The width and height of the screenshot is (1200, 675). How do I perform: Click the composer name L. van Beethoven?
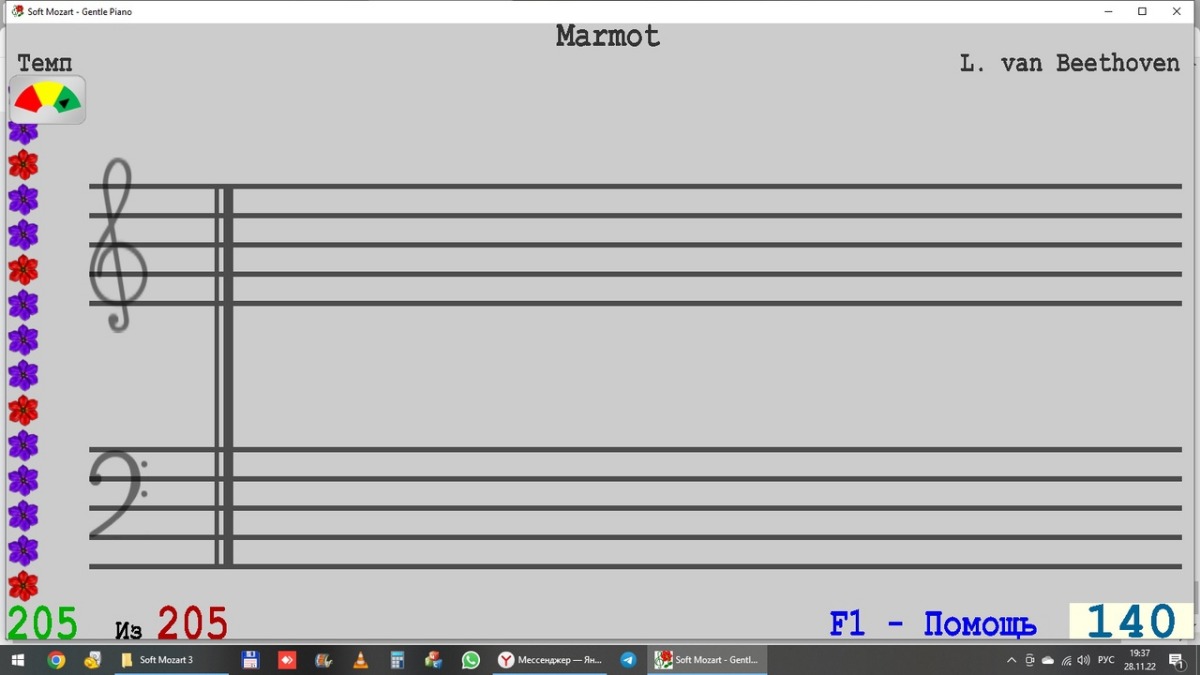(1069, 63)
